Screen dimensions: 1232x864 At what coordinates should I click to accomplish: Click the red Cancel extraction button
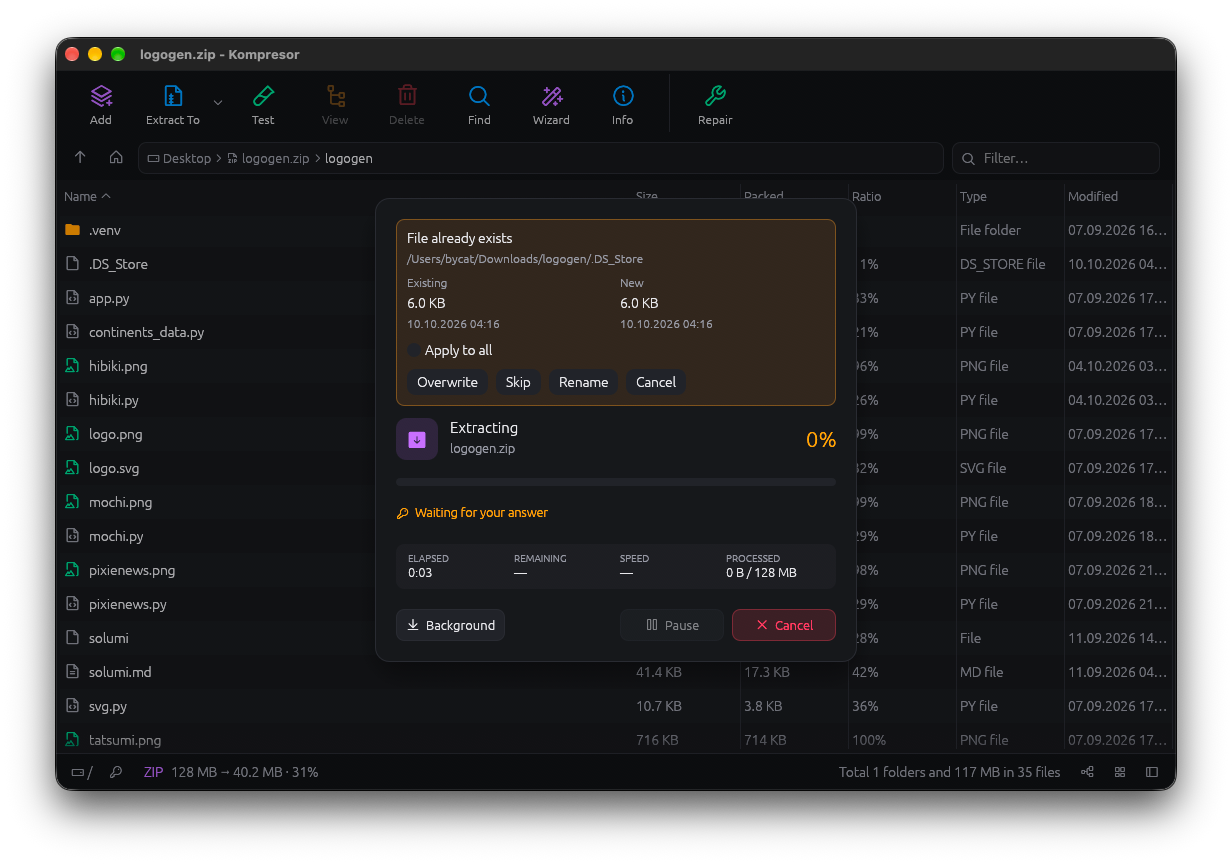[784, 625]
